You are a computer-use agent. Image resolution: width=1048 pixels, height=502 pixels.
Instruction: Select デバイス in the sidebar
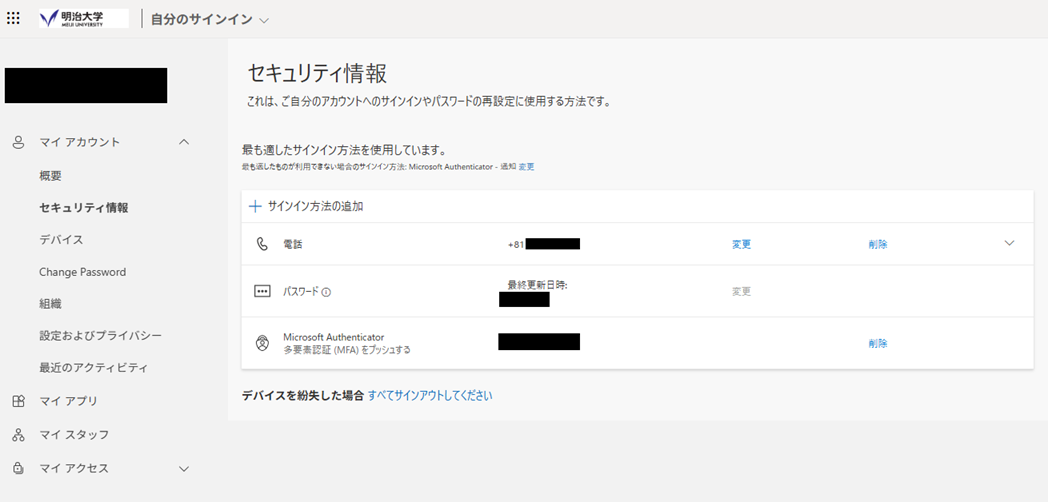point(61,240)
